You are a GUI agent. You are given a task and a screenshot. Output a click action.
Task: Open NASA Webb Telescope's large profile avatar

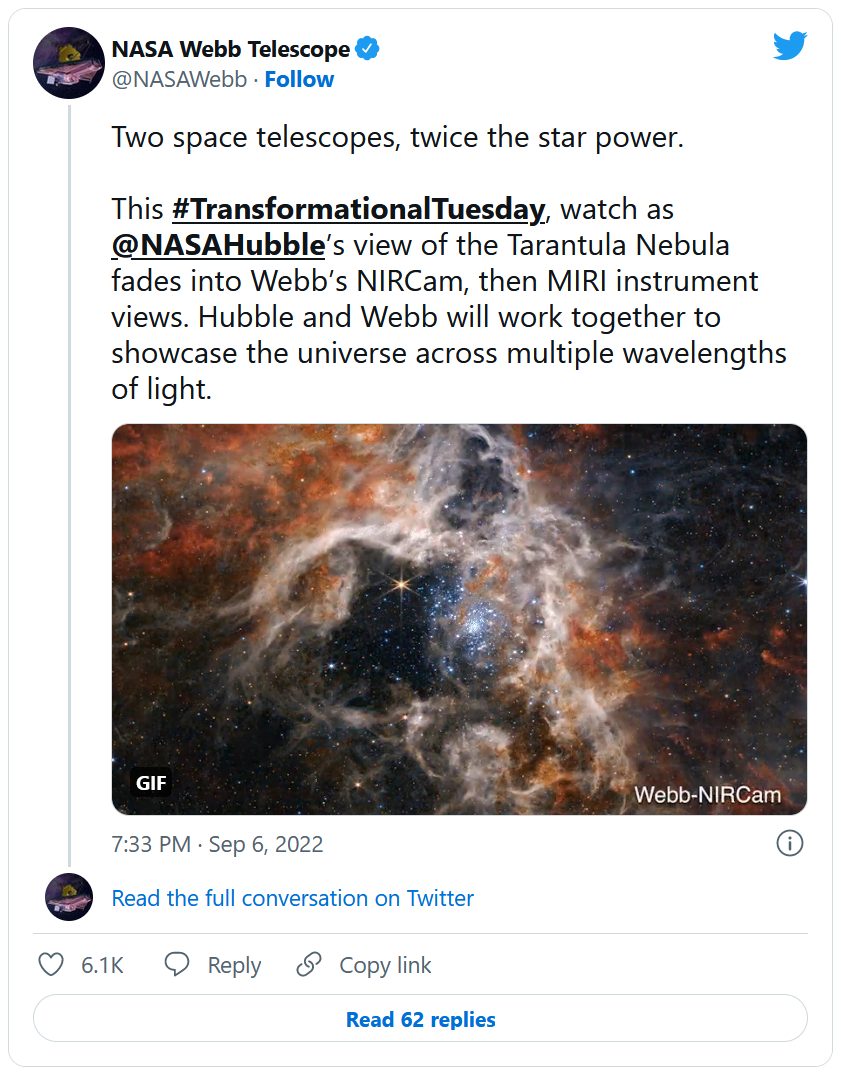click(69, 63)
